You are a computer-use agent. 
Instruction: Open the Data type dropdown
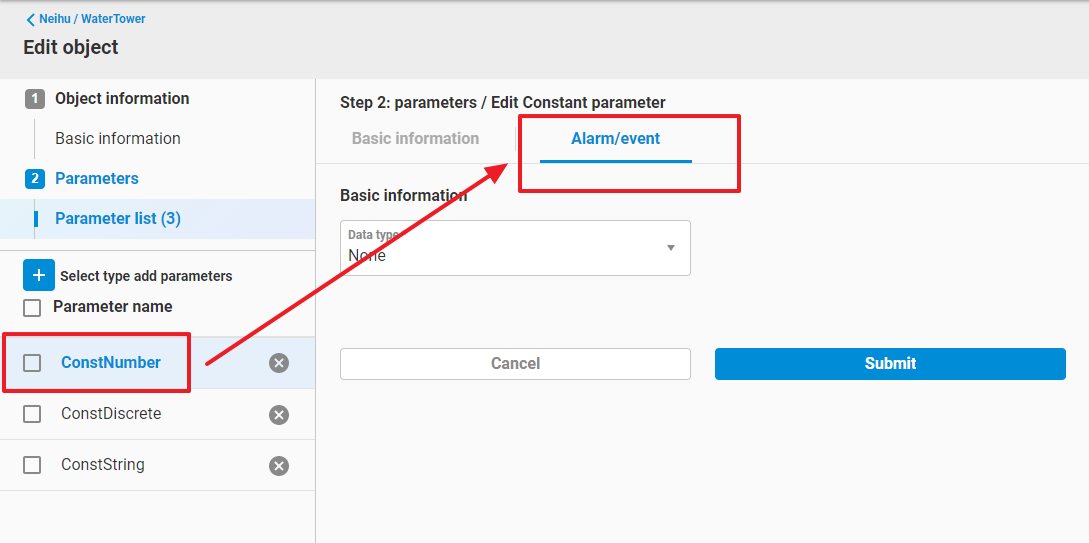514,248
